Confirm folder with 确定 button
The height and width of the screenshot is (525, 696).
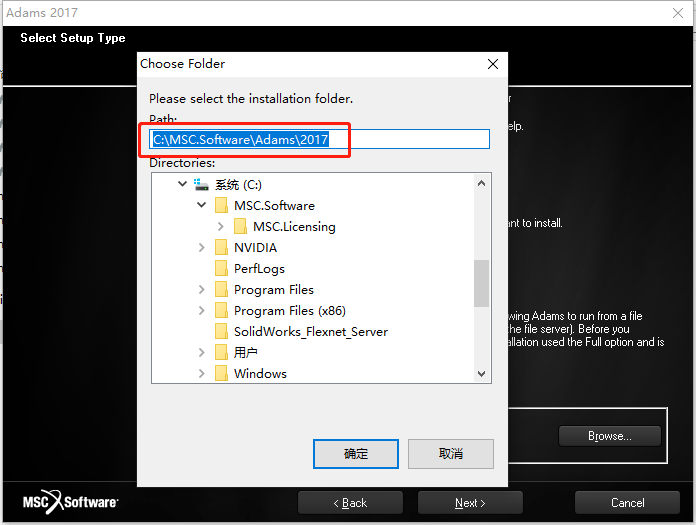click(x=356, y=454)
